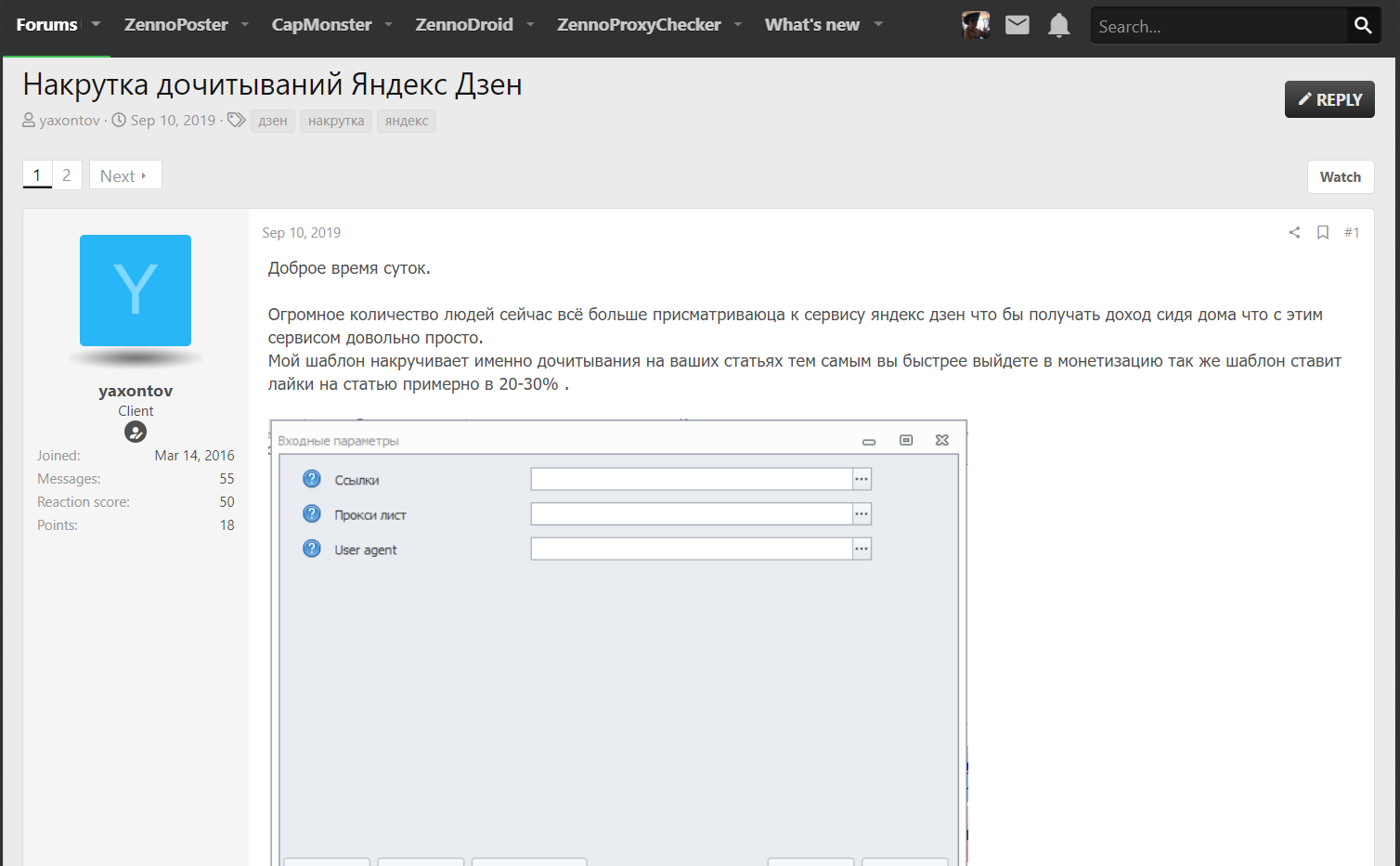The height and width of the screenshot is (866, 1400).
Task: Expand the What's new dropdown arrow
Action: click(878, 24)
